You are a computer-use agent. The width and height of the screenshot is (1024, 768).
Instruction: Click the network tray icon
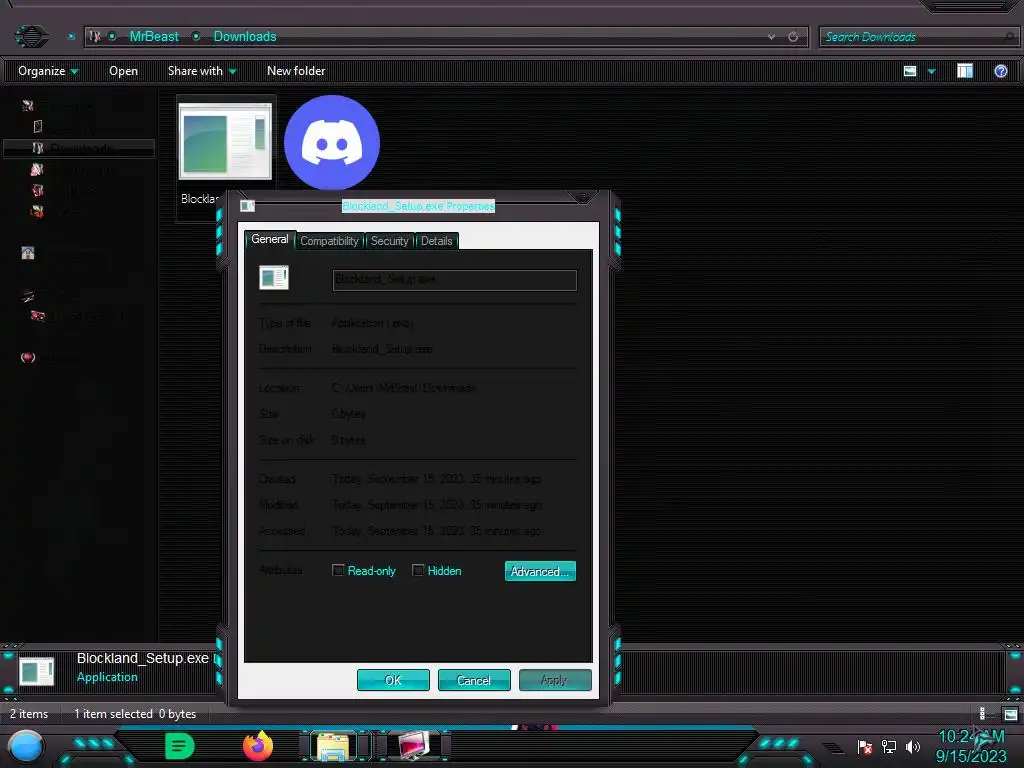click(888, 746)
